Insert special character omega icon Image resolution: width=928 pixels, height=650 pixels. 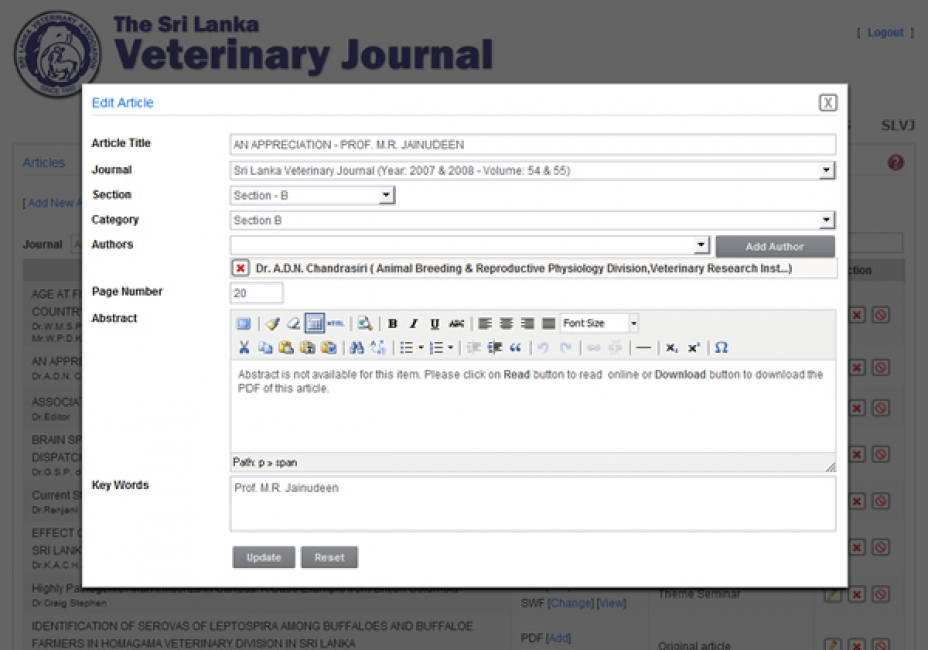pos(721,347)
